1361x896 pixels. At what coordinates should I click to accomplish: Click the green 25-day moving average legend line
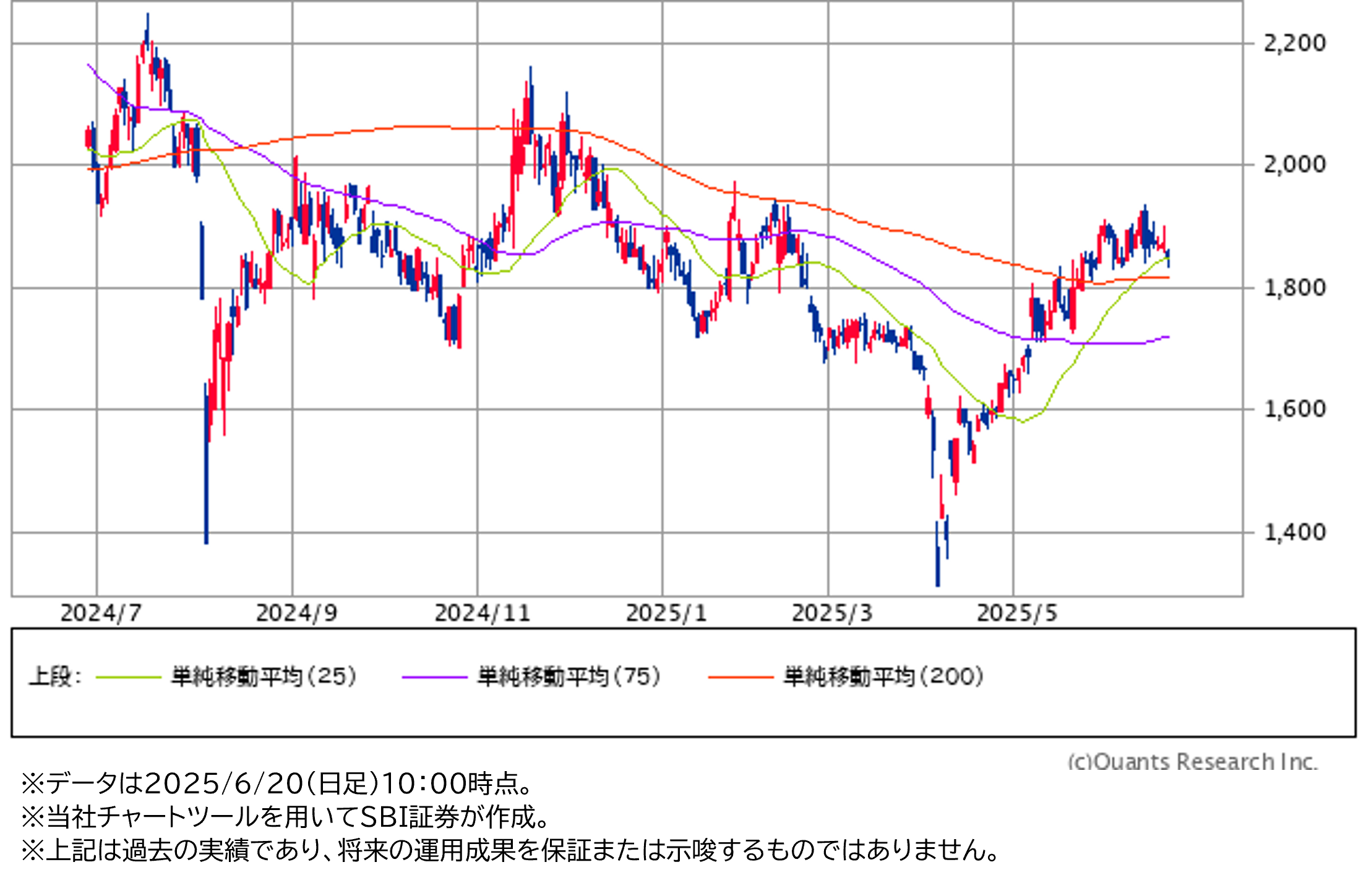(x=129, y=677)
